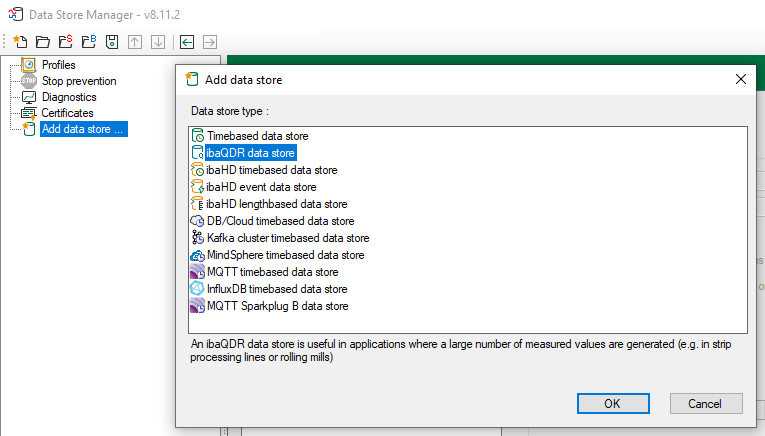Click the STOP sign icon in tree
Image resolution: width=765 pixels, height=436 pixels.
pos(29,80)
